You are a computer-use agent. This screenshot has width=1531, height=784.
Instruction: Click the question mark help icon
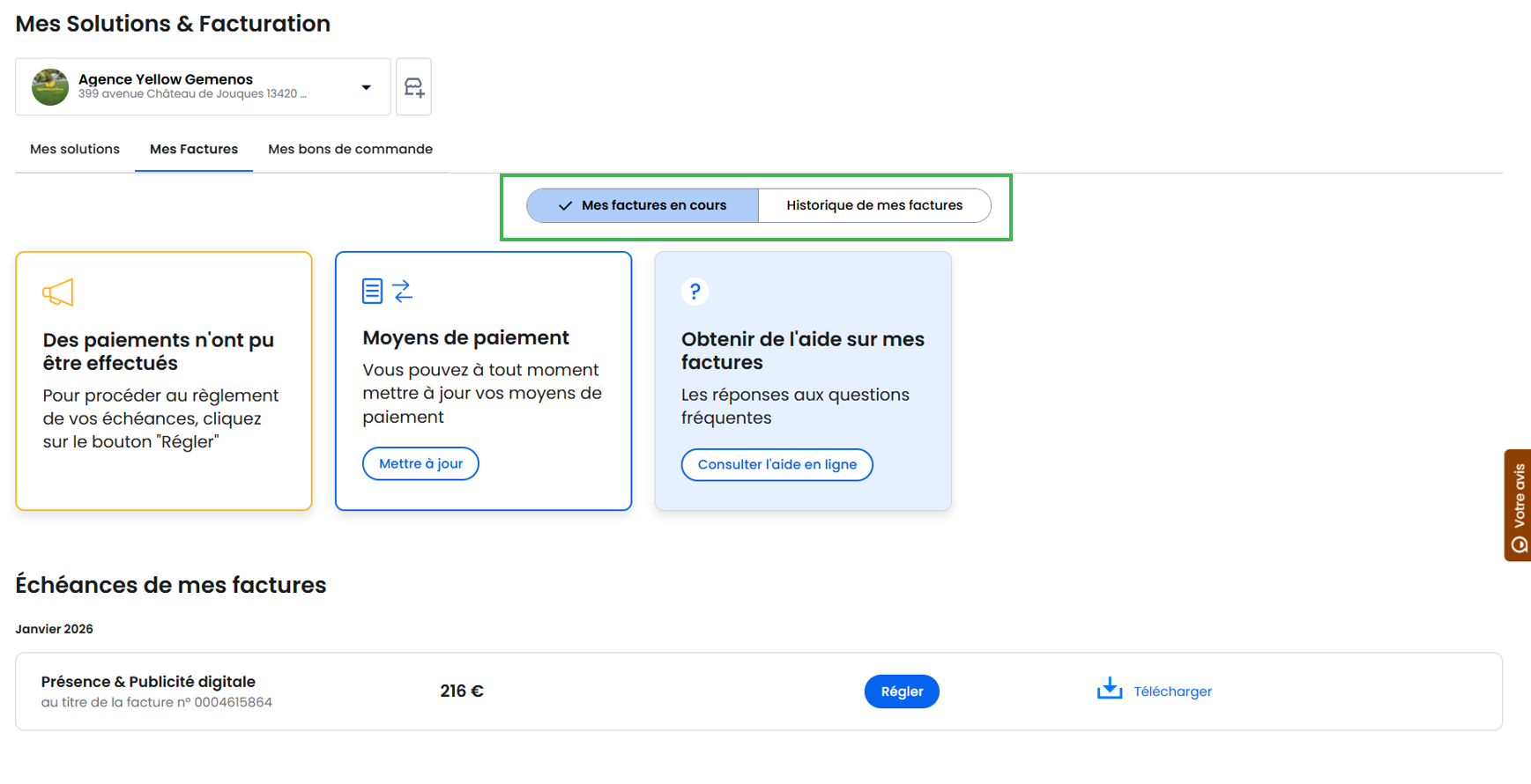click(x=695, y=292)
